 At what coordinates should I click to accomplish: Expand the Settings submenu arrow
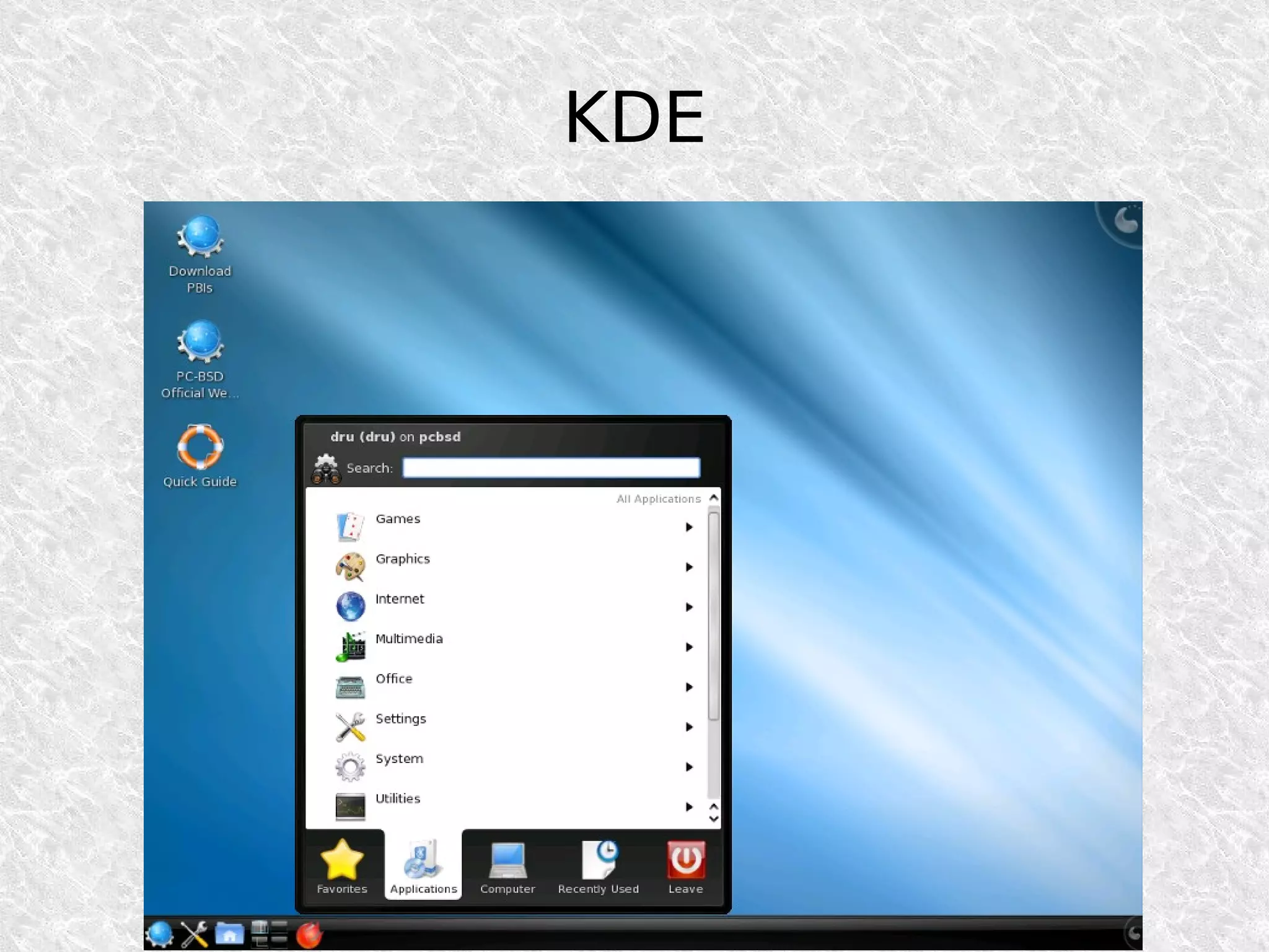[689, 727]
